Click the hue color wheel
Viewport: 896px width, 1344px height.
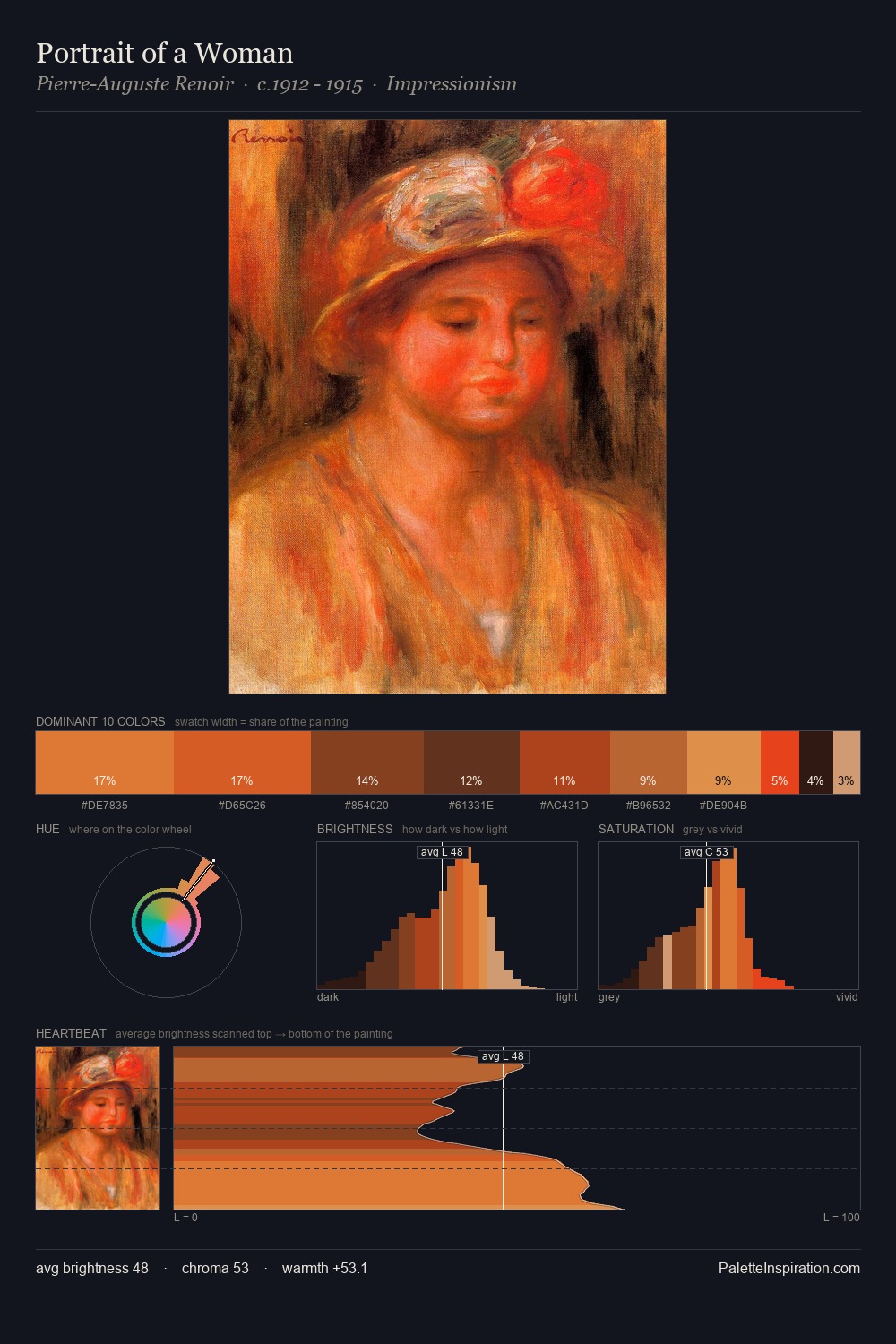pyautogui.click(x=167, y=922)
